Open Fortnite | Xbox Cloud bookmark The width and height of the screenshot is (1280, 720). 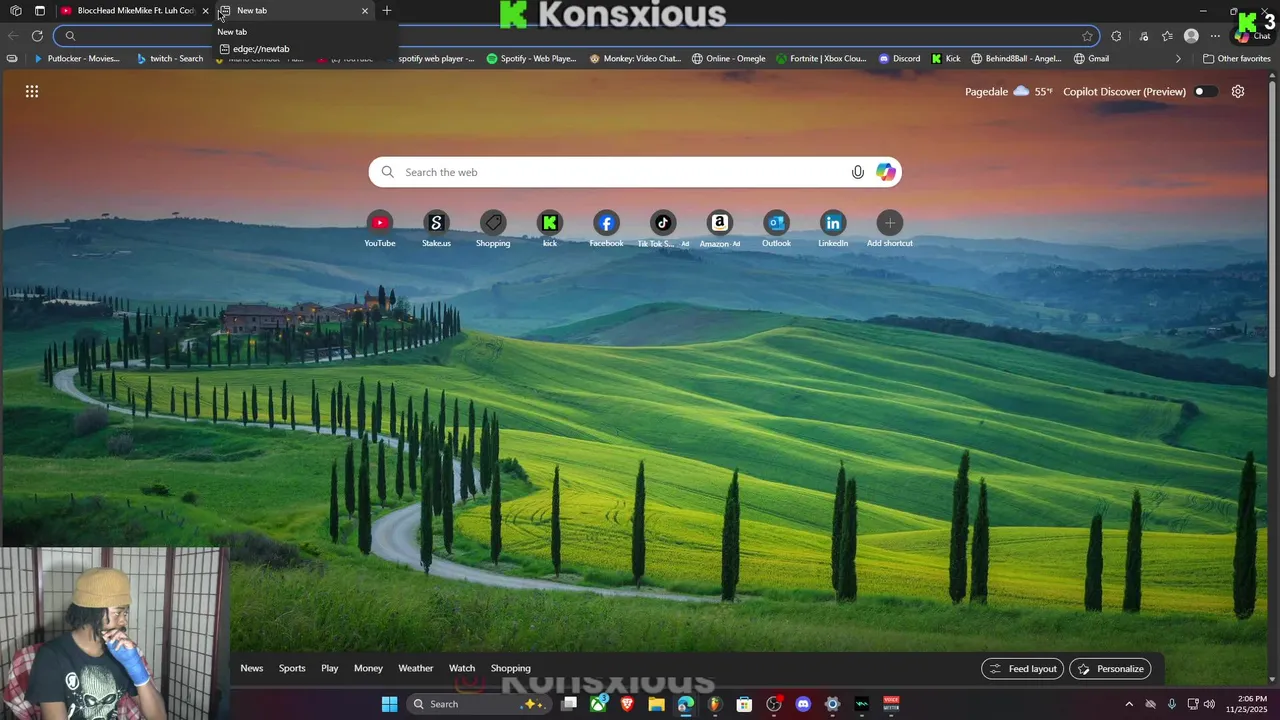click(x=821, y=59)
